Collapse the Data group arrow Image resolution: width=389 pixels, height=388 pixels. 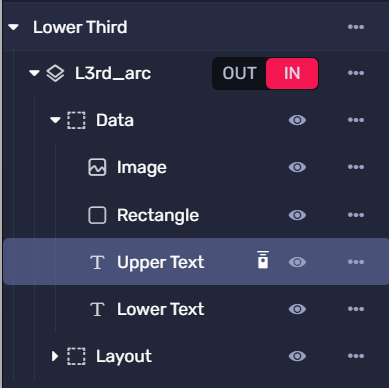[x=55, y=120]
